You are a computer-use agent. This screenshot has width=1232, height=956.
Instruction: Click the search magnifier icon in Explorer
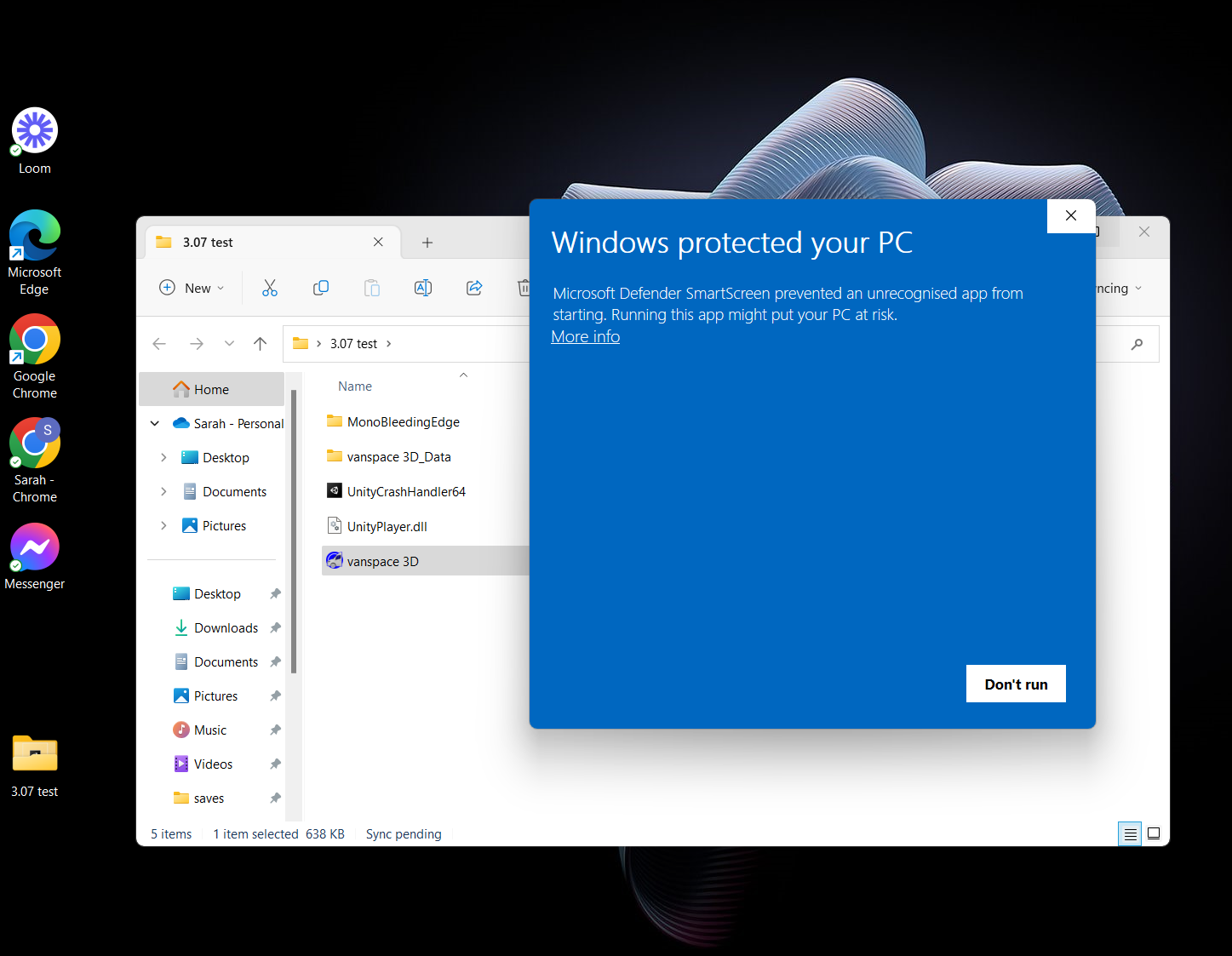click(x=1137, y=344)
